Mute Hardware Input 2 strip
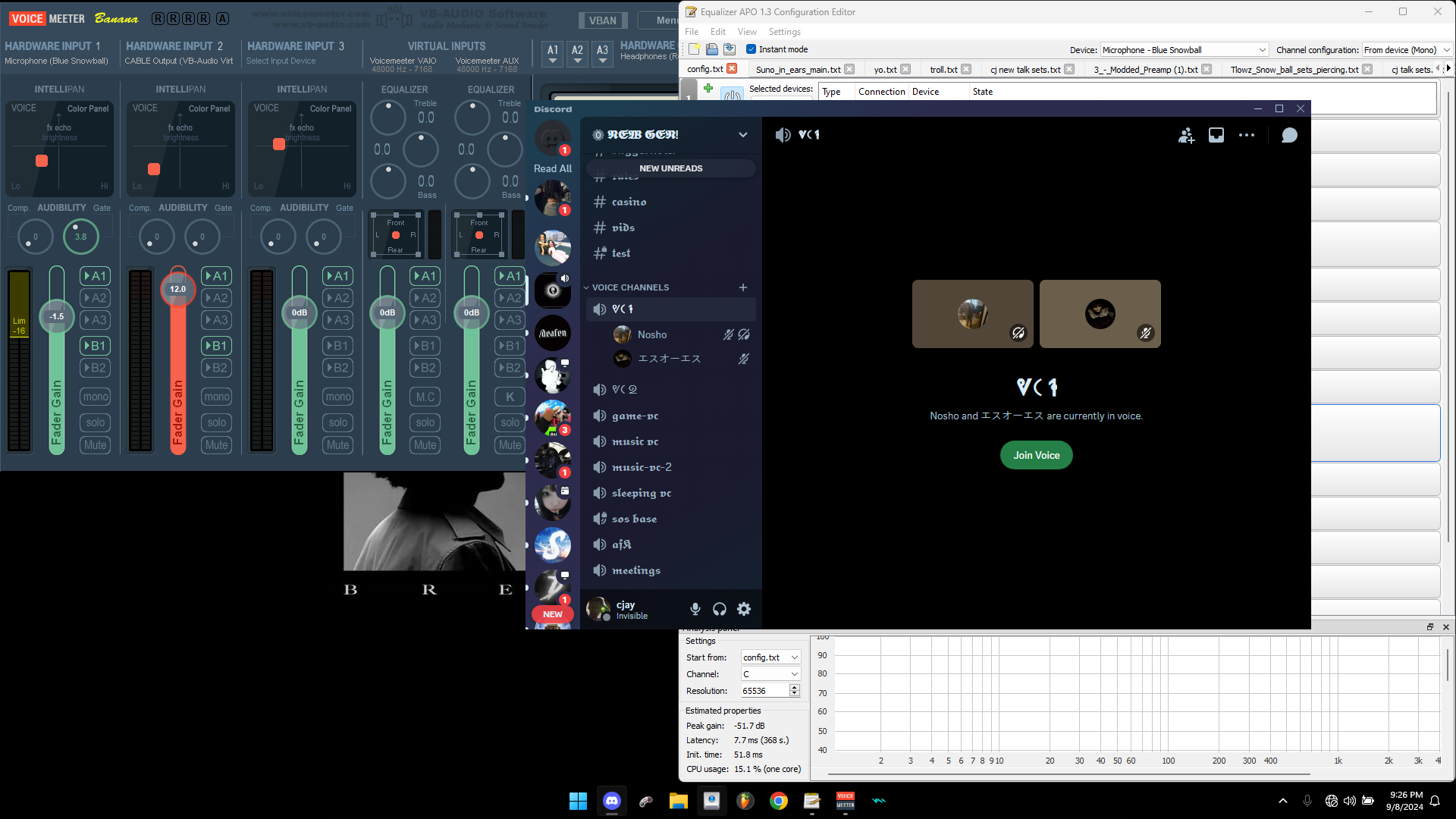Image resolution: width=1456 pixels, height=819 pixels. (217, 445)
